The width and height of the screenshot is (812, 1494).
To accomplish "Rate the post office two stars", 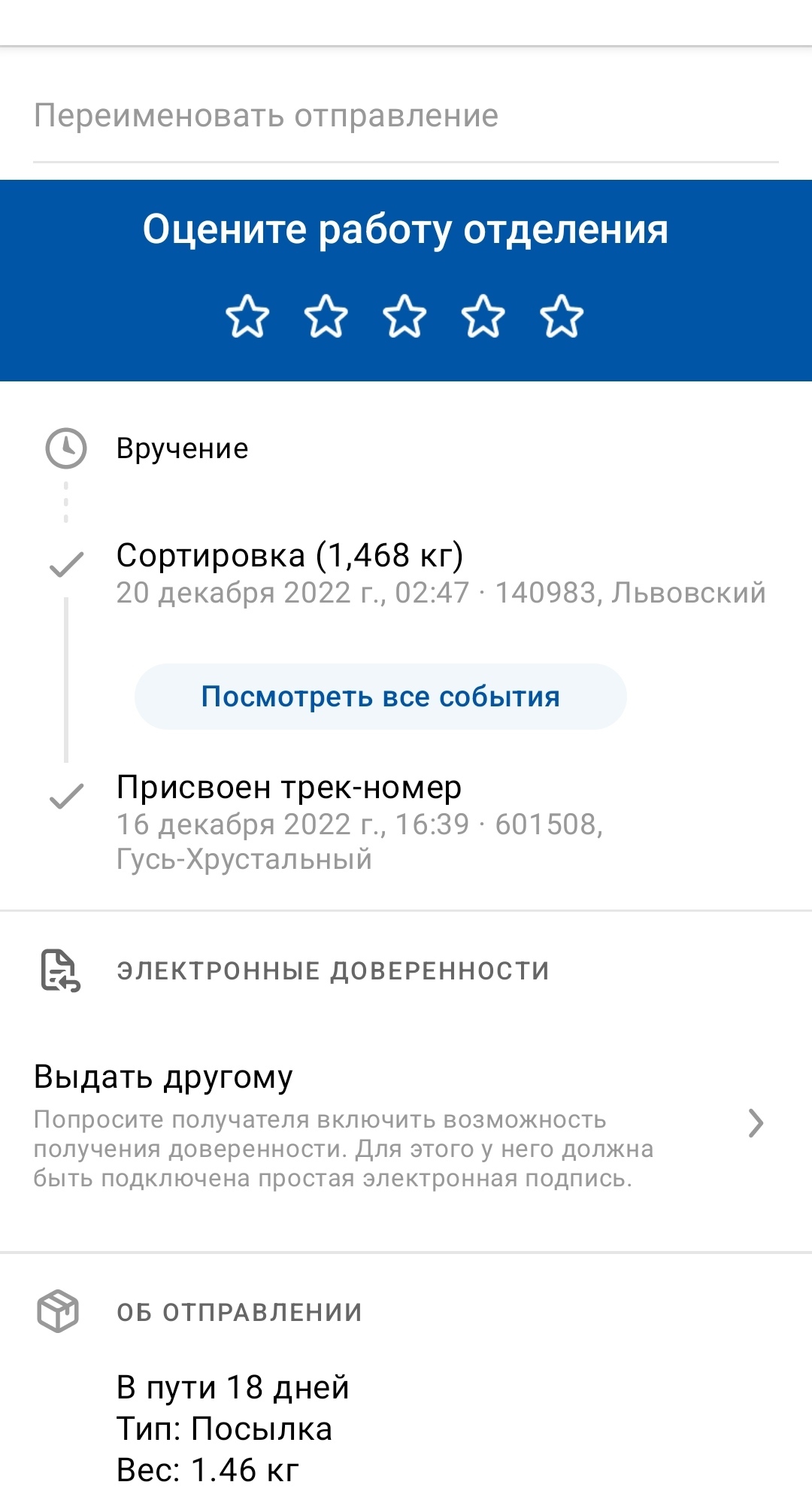I will [326, 317].
